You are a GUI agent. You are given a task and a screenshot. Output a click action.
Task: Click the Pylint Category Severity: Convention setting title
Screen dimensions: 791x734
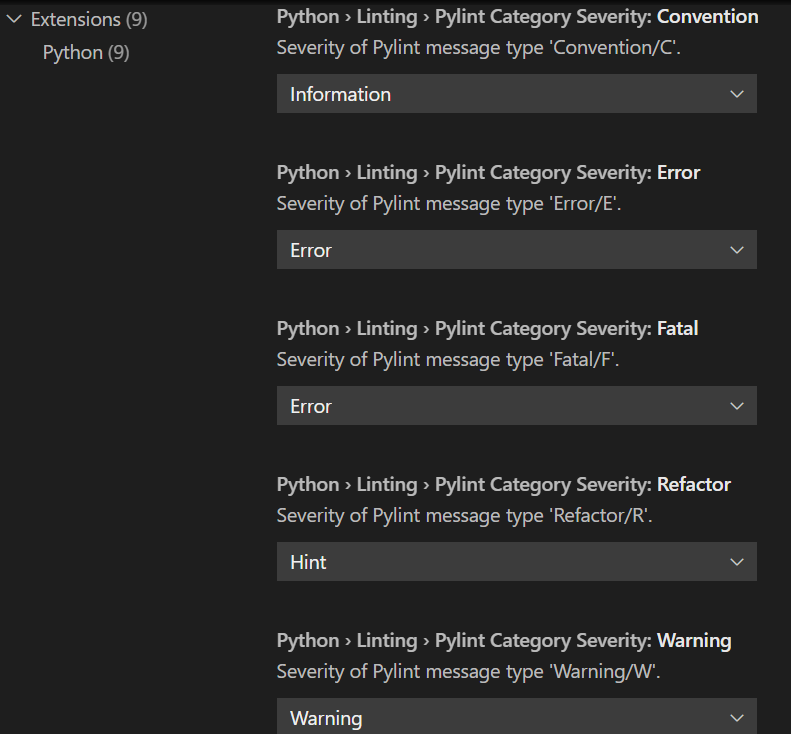point(517,16)
